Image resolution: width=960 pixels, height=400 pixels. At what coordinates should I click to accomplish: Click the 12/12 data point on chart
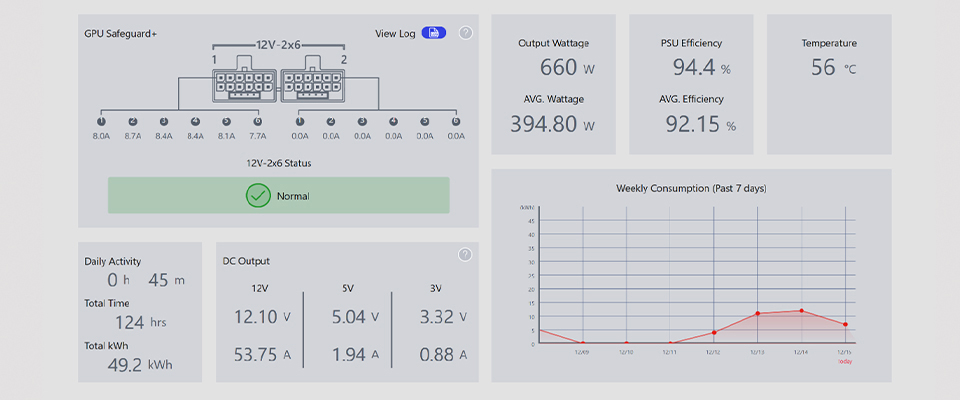click(714, 332)
